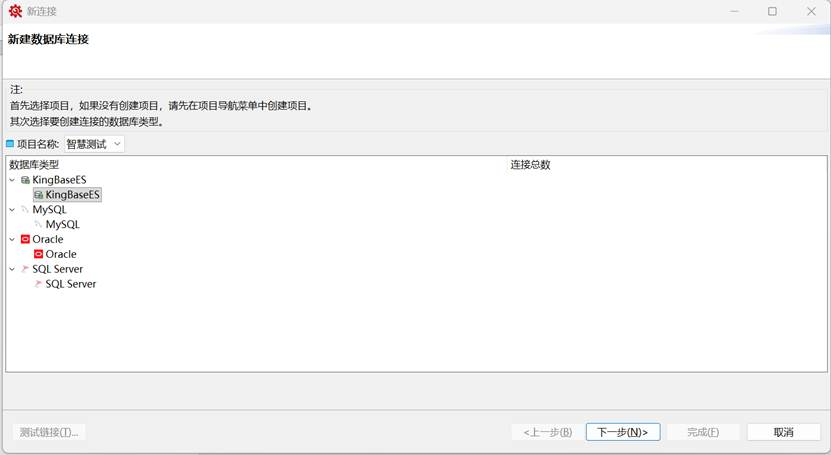Screen dimensions: 831x455
Task: Click the 数据库类型 column header
Action: 34,164
